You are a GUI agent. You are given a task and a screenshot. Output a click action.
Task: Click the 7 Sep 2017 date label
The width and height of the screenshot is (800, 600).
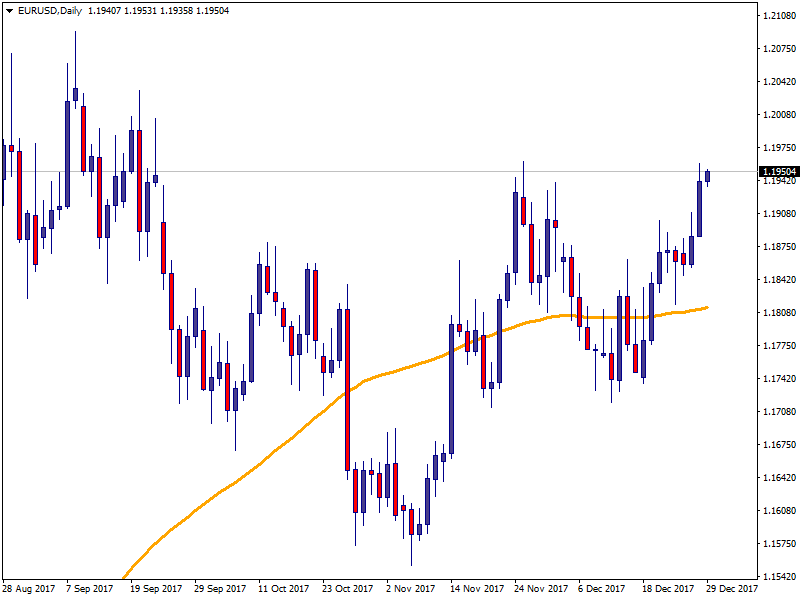[90, 589]
